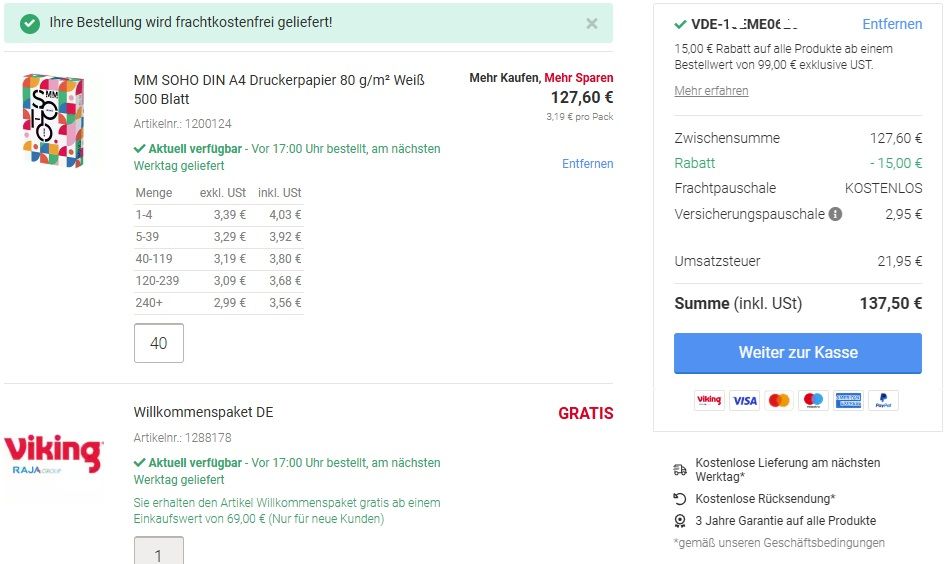The height and width of the screenshot is (564, 947).
Task: Remove MM SOHO paper from cart
Action: [x=587, y=164]
